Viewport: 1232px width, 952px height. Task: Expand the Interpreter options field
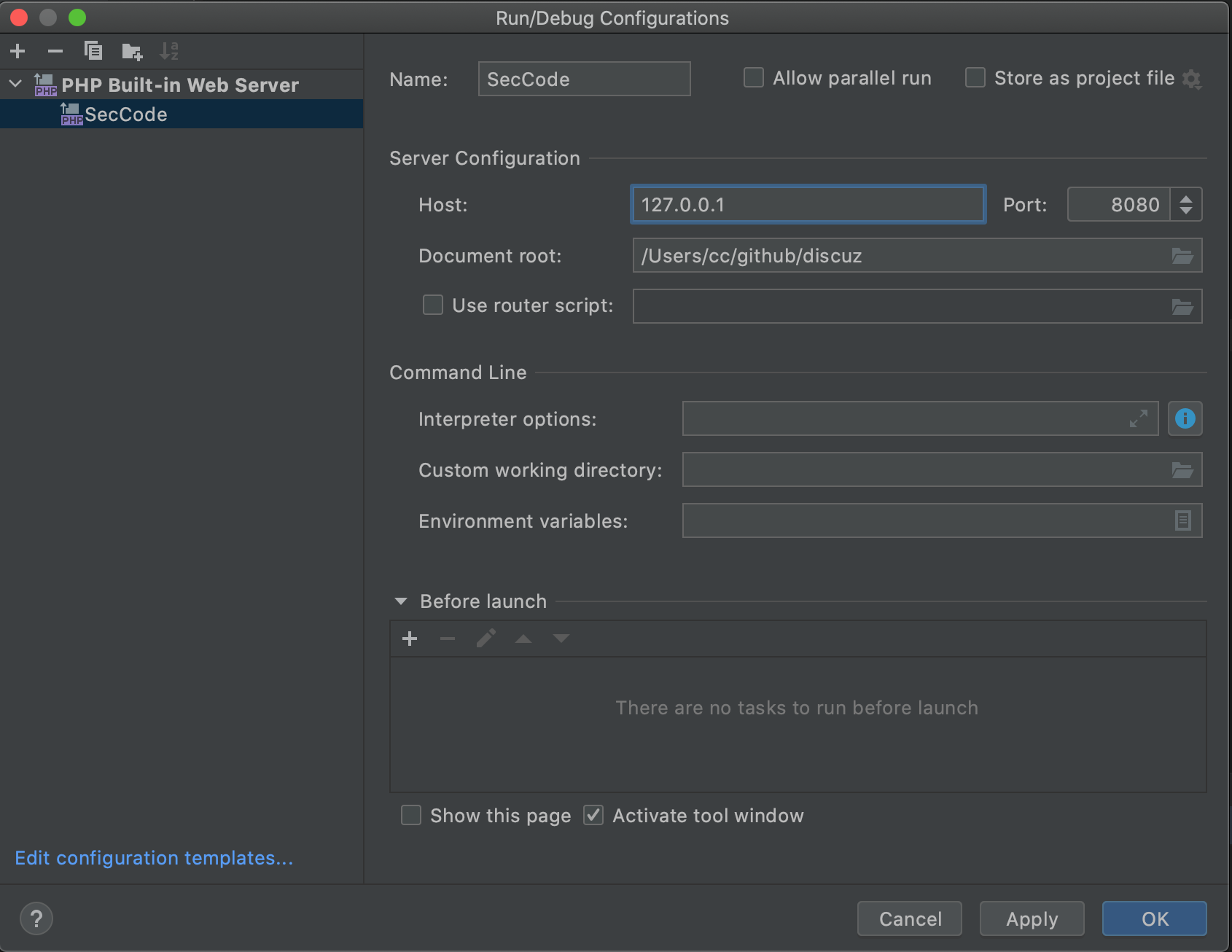tap(1139, 418)
